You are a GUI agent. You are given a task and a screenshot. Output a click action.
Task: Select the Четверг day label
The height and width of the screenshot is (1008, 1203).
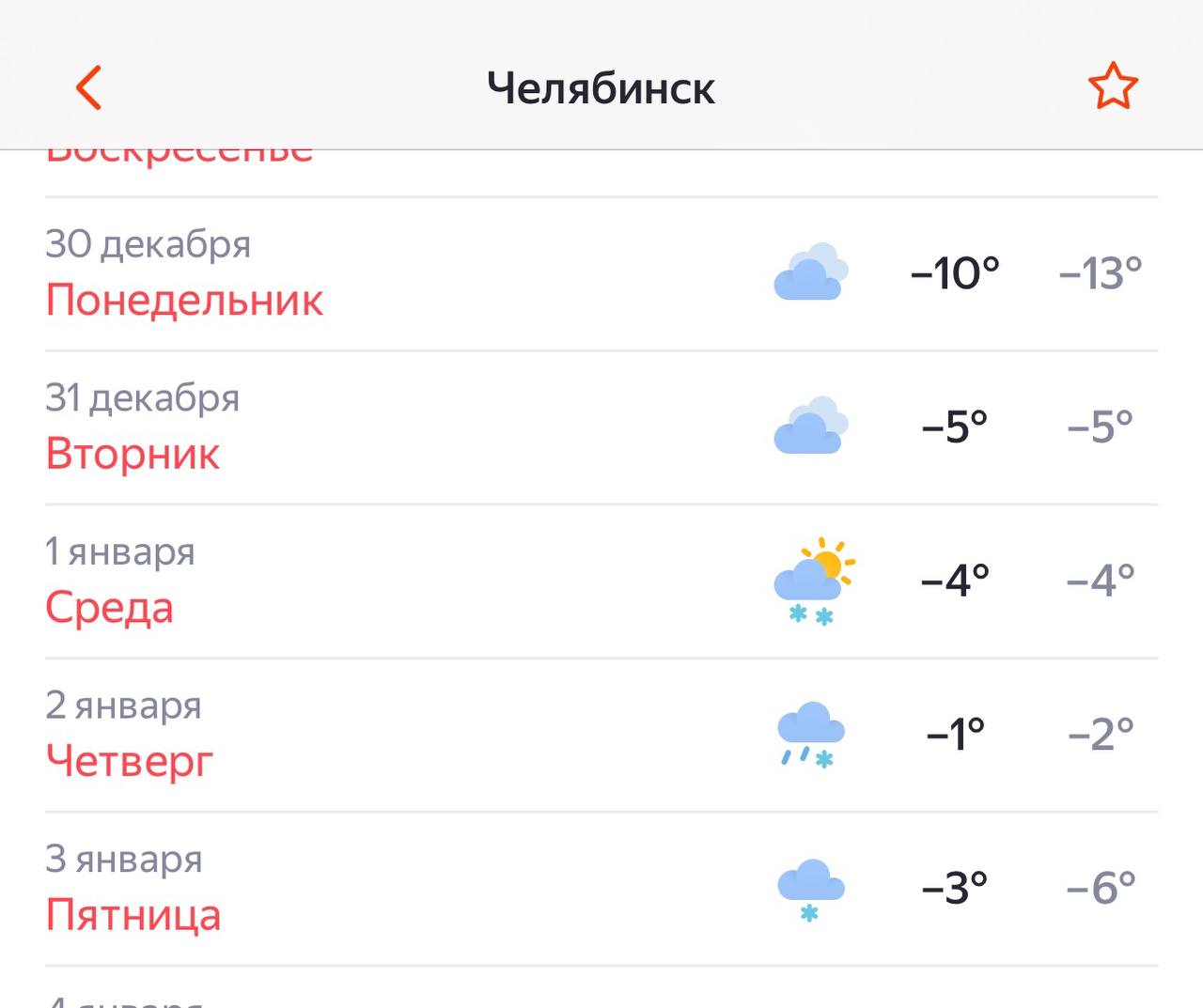[130, 761]
